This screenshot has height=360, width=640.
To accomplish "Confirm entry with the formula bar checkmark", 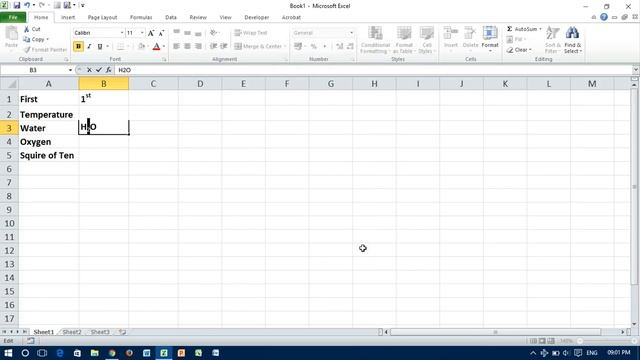I will coord(99,70).
